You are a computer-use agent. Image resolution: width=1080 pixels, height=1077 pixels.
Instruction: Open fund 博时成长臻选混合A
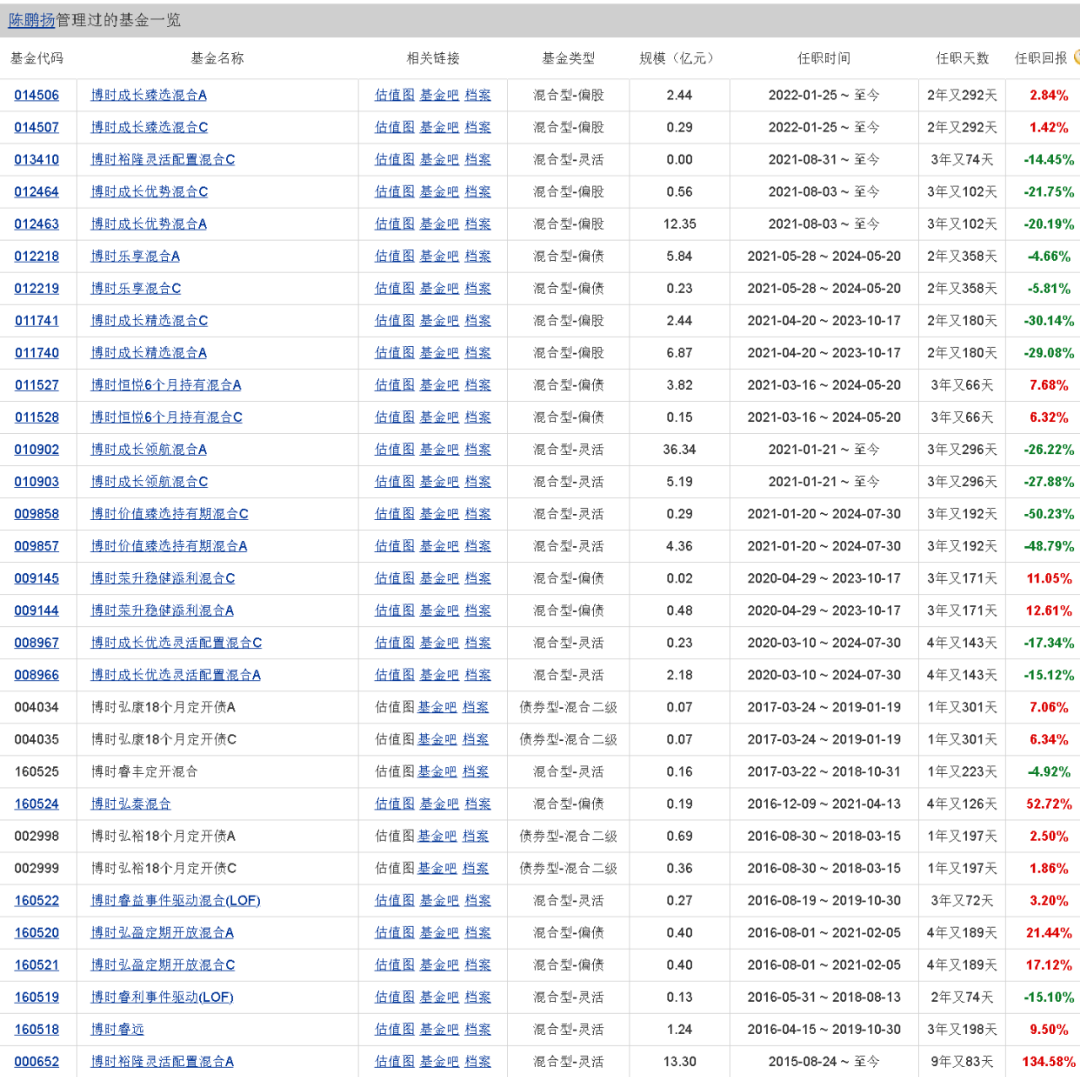tap(149, 95)
